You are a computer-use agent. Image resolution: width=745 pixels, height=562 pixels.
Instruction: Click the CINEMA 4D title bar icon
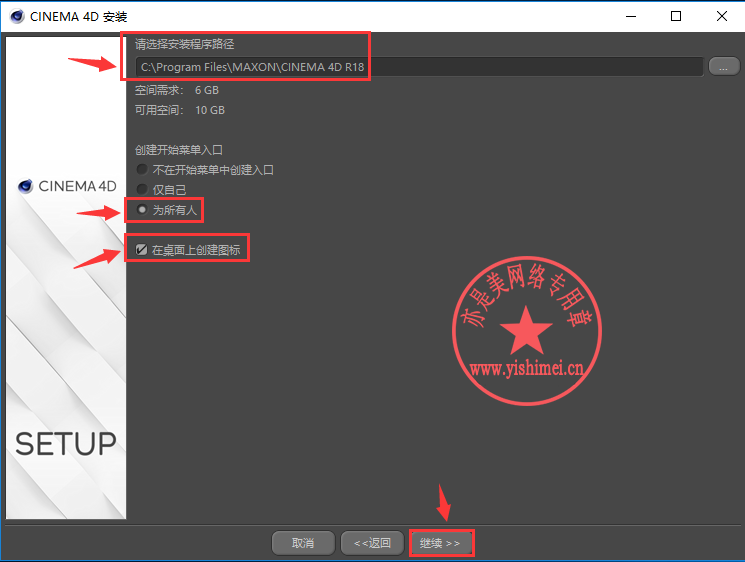[17, 16]
